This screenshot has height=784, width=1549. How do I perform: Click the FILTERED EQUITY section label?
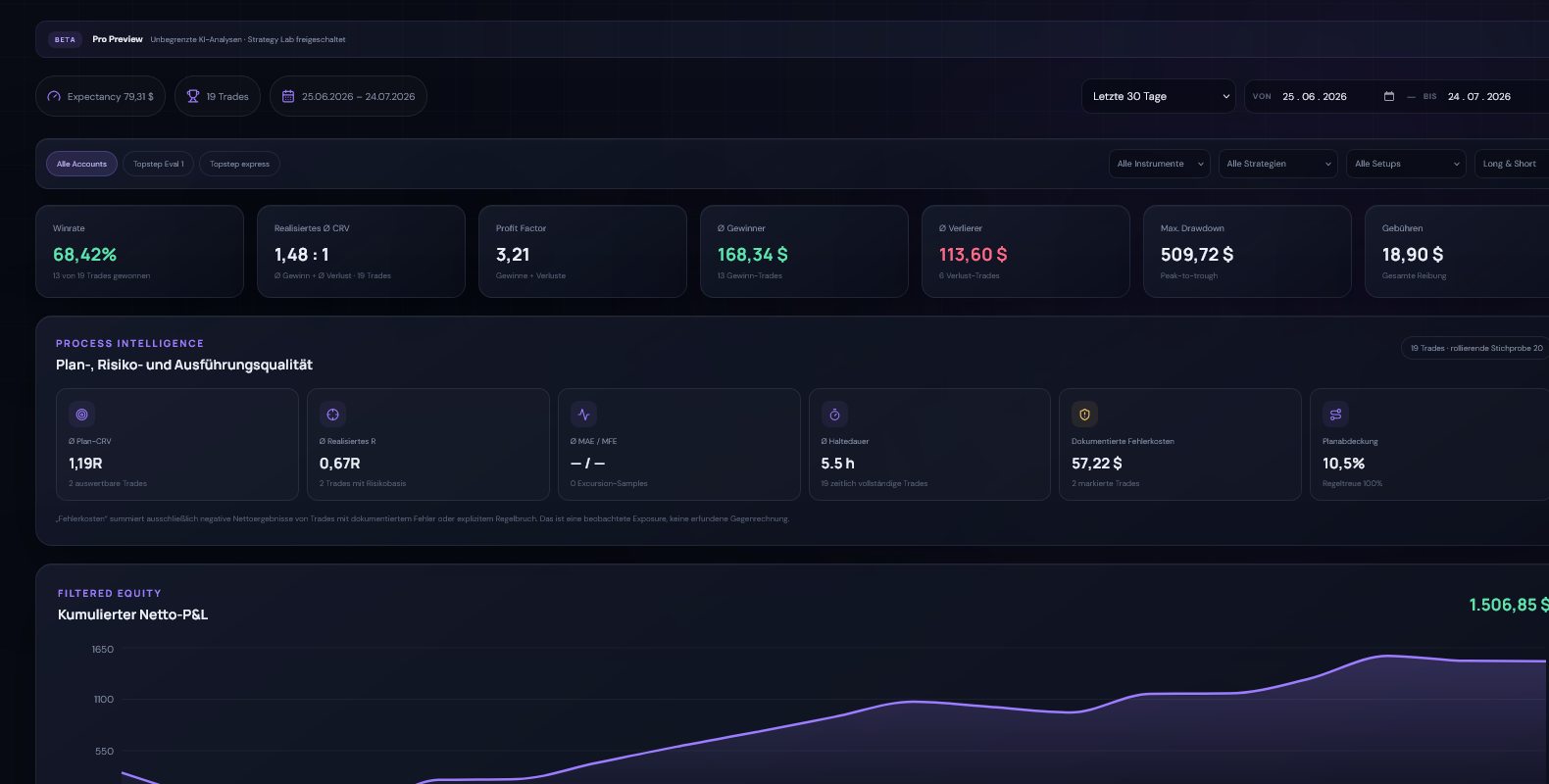[x=109, y=593]
